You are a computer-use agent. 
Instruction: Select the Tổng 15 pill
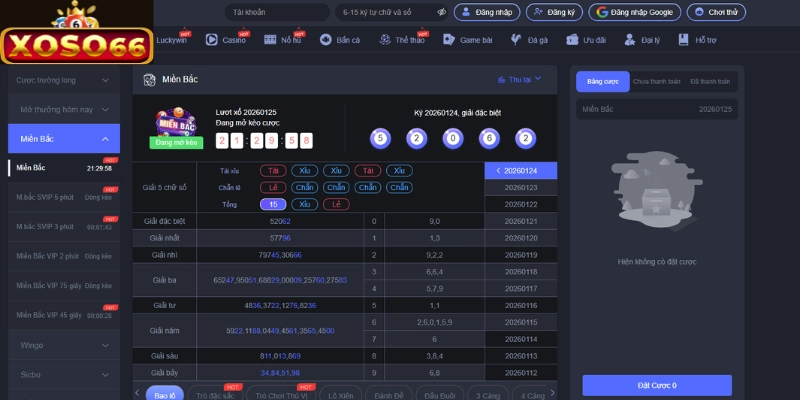click(x=273, y=205)
